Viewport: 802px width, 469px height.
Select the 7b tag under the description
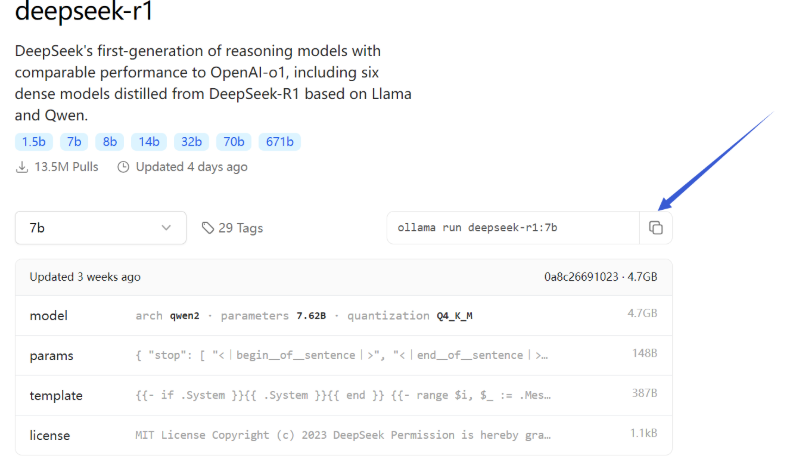click(74, 142)
